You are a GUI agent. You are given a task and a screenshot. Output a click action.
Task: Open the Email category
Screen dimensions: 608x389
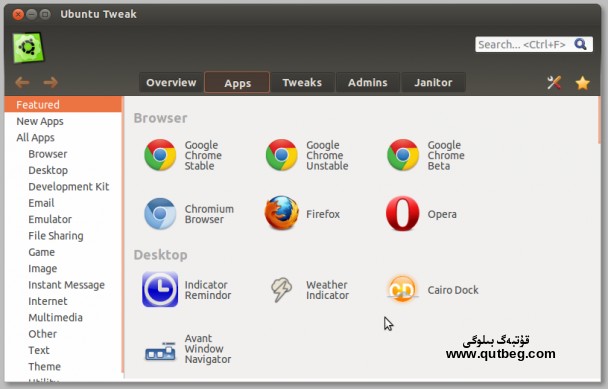63,203
